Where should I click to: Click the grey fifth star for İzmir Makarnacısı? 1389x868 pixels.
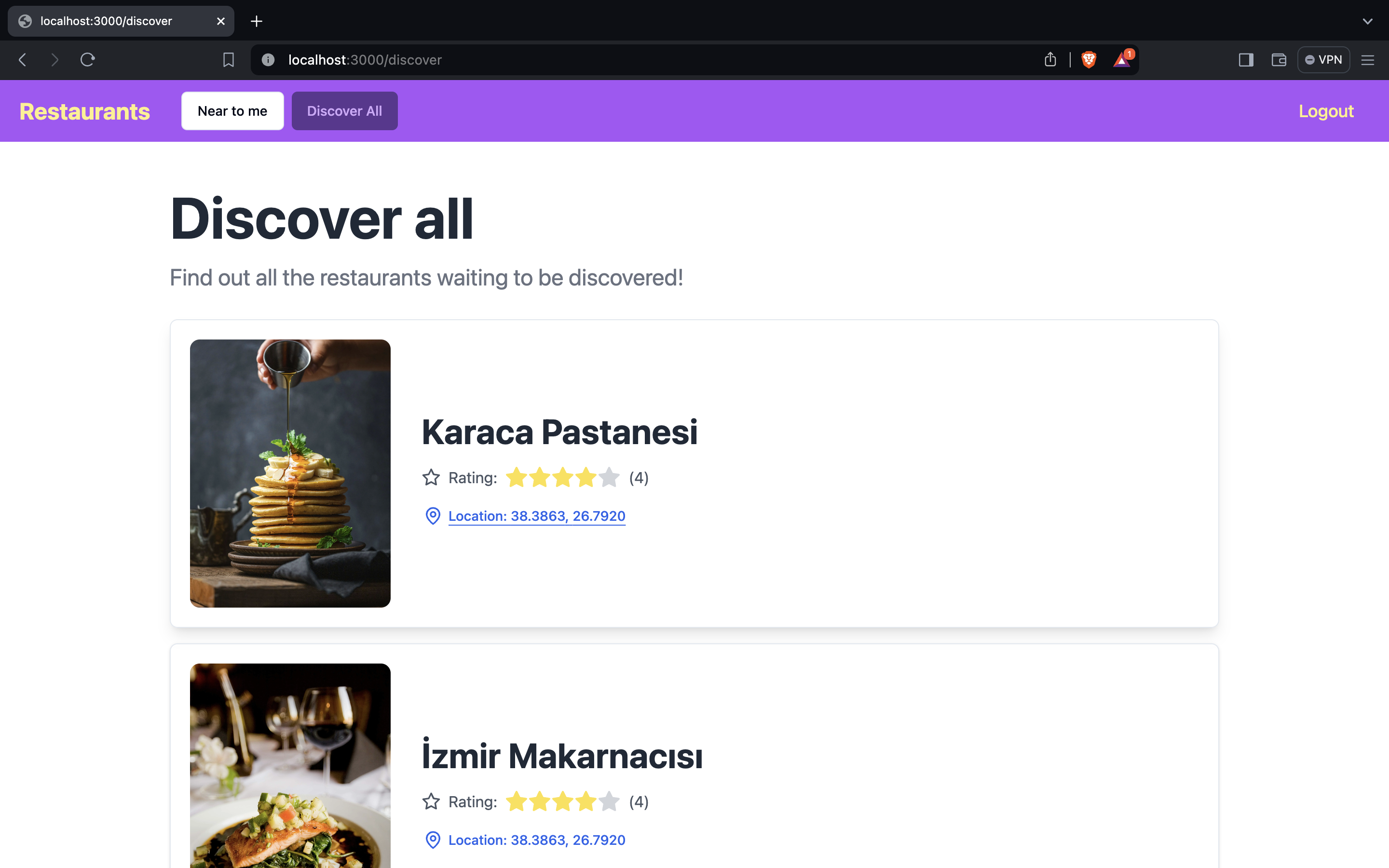tap(609, 801)
